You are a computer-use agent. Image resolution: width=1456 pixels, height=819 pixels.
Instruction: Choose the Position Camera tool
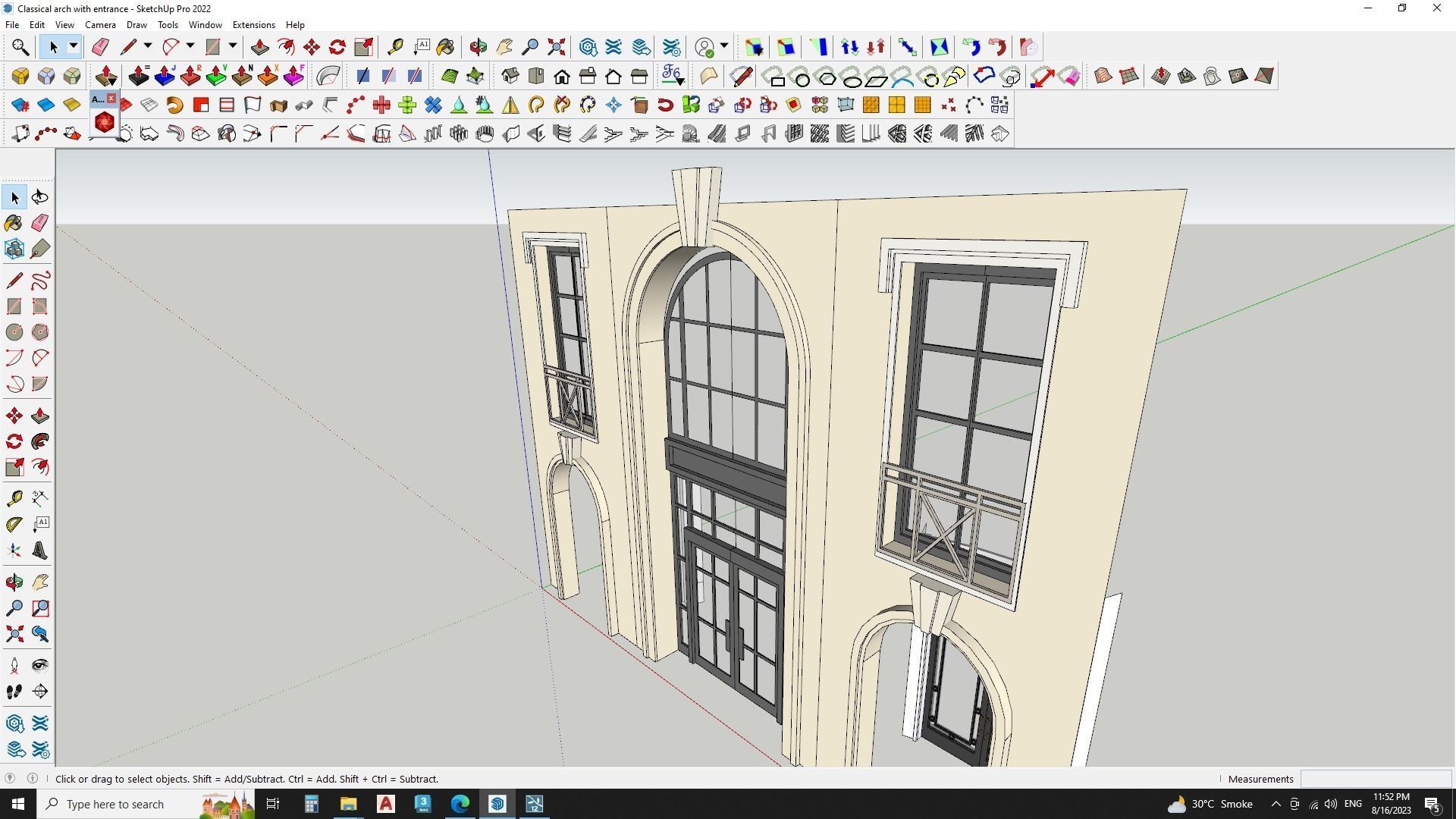pyautogui.click(x=14, y=667)
